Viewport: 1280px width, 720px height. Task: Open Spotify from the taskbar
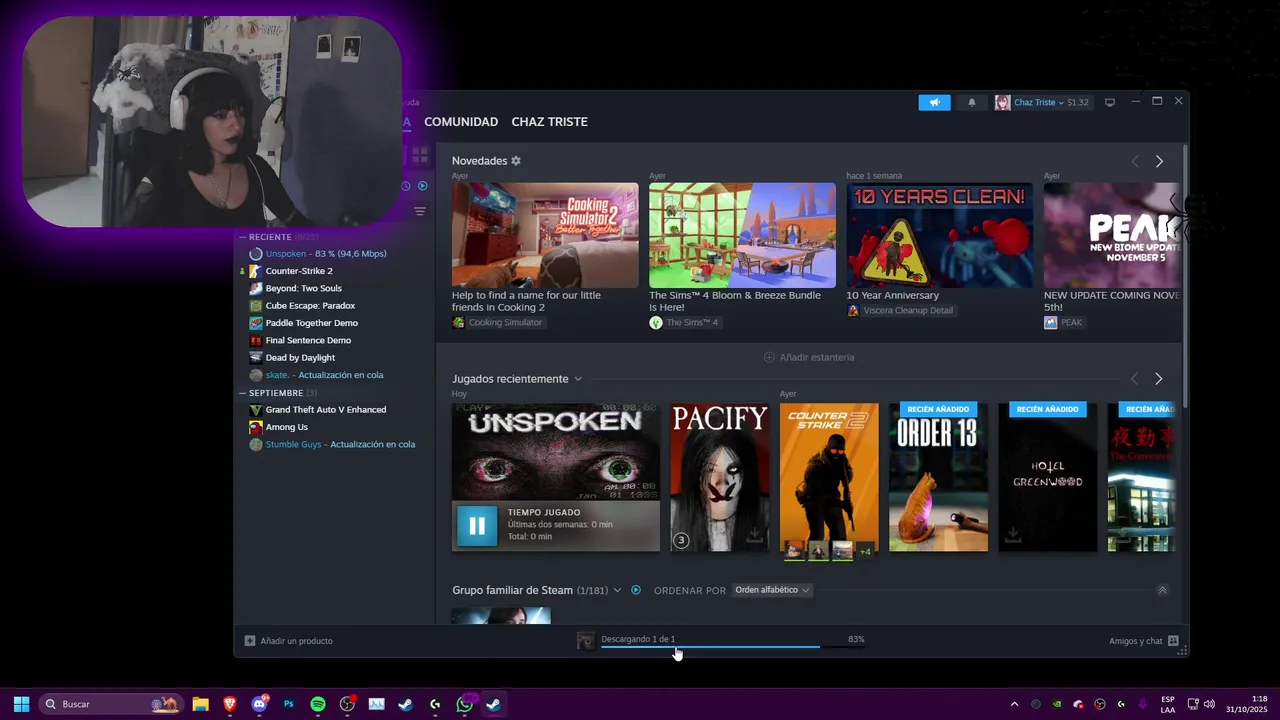(x=318, y=704)
